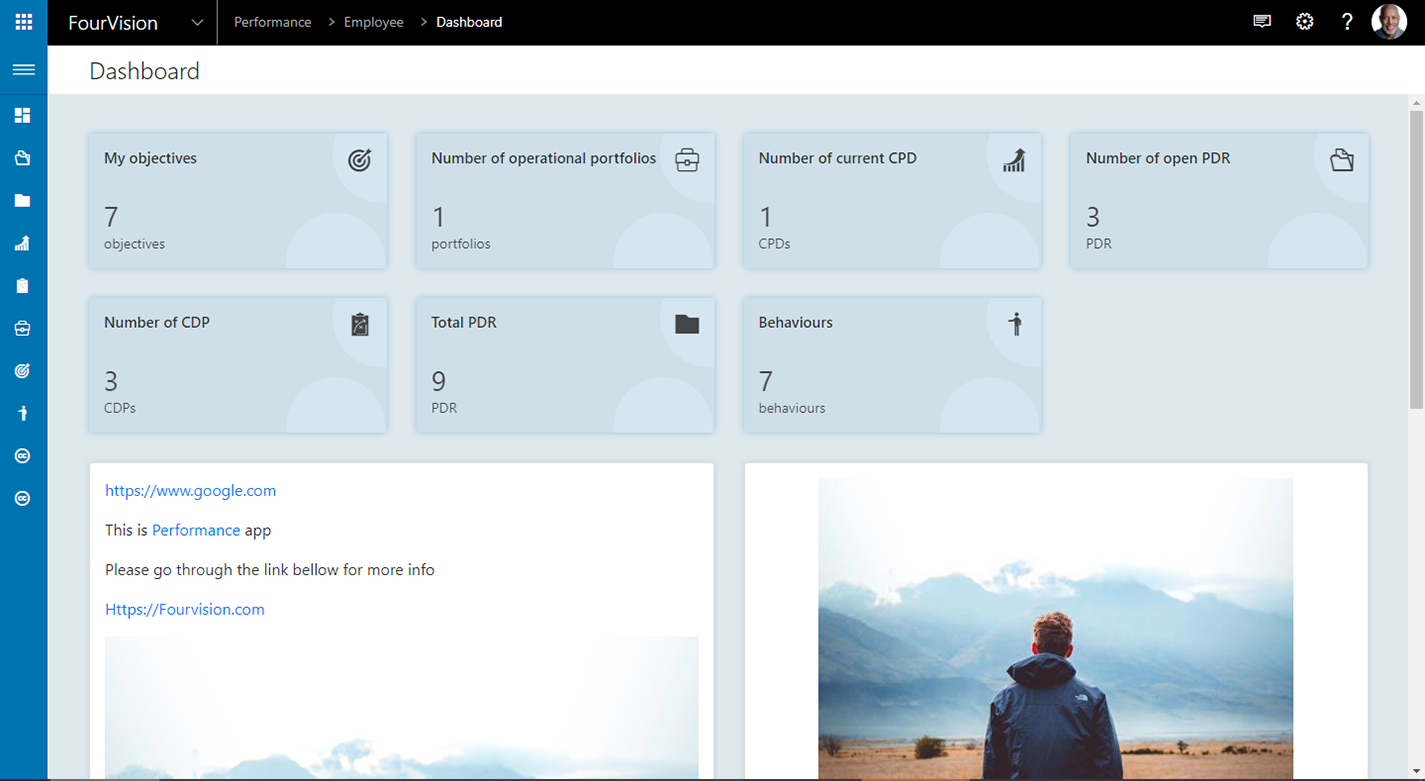This screenshot has height=781, width=1425.
Task: Open the Total PDR tile title
Action: click(464, 322)
